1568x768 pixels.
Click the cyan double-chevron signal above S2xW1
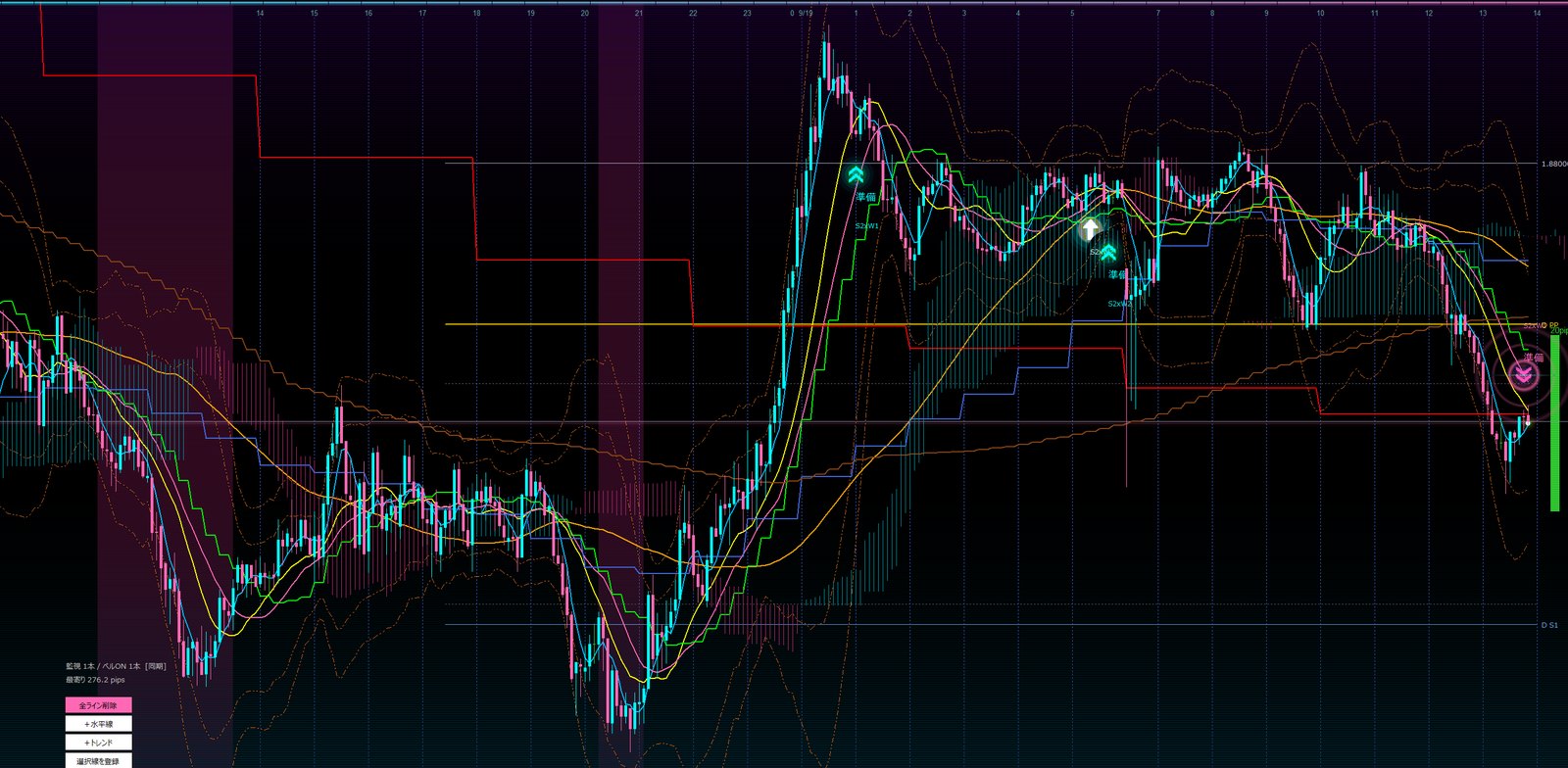coord(857,175)
